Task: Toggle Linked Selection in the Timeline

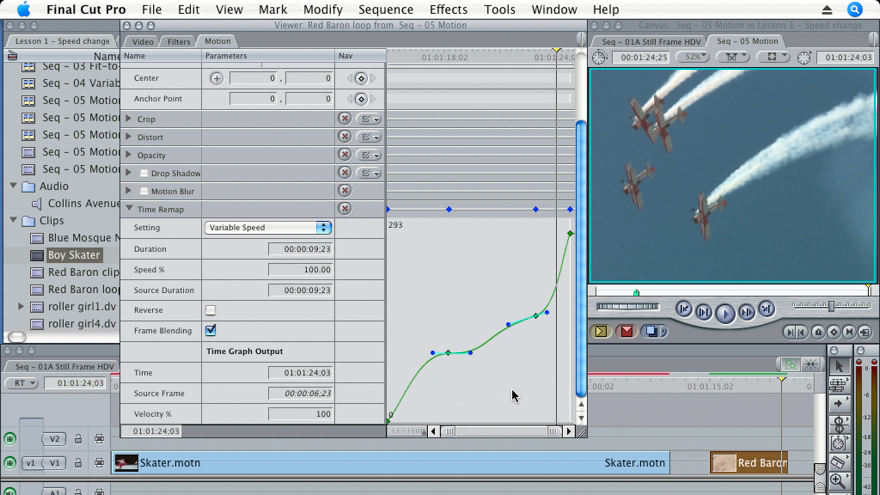Action: point(790,365)
